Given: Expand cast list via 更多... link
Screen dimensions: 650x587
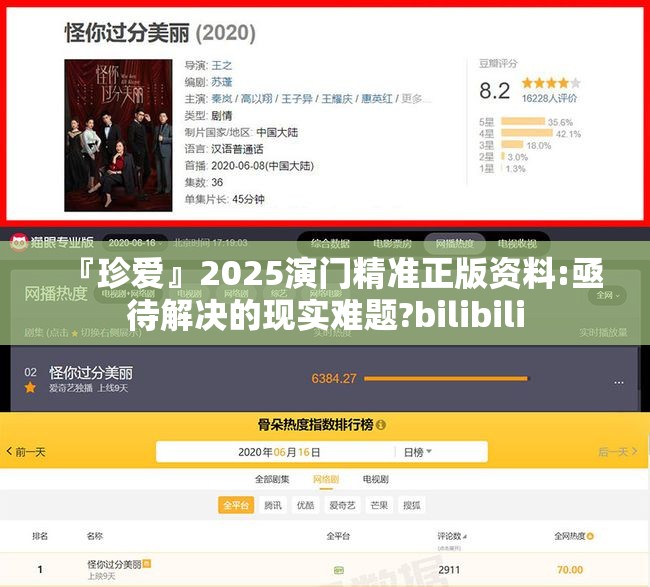Looking at the screenshot, I should [416, 99].
